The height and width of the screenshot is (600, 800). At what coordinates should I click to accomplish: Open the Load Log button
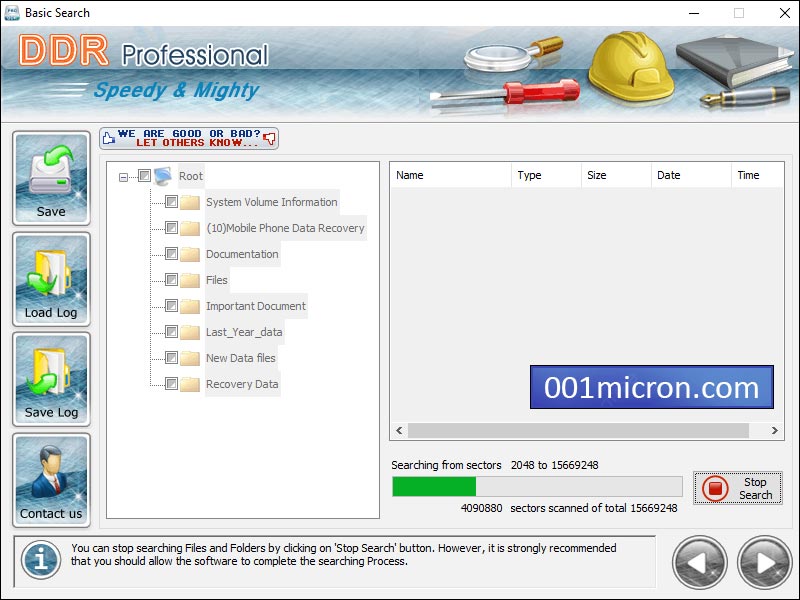pyautogui.click(x=51, y=279)
